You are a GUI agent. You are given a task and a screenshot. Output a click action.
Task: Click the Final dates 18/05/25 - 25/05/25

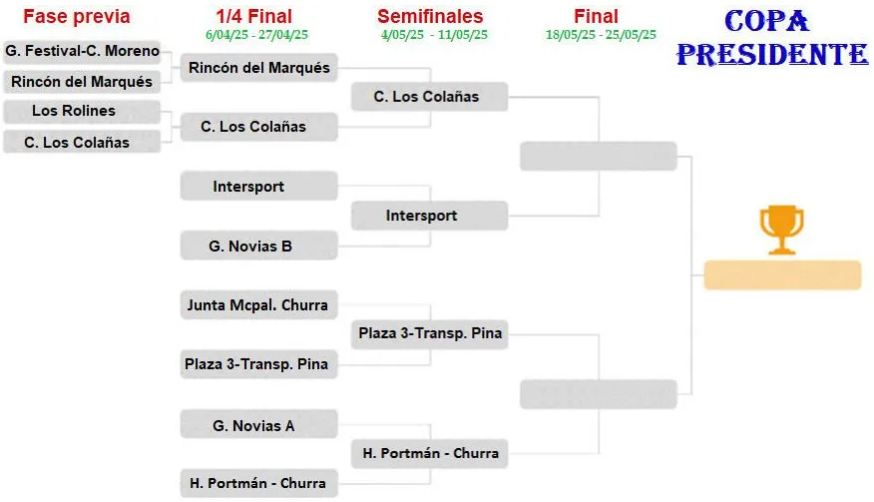600,35
